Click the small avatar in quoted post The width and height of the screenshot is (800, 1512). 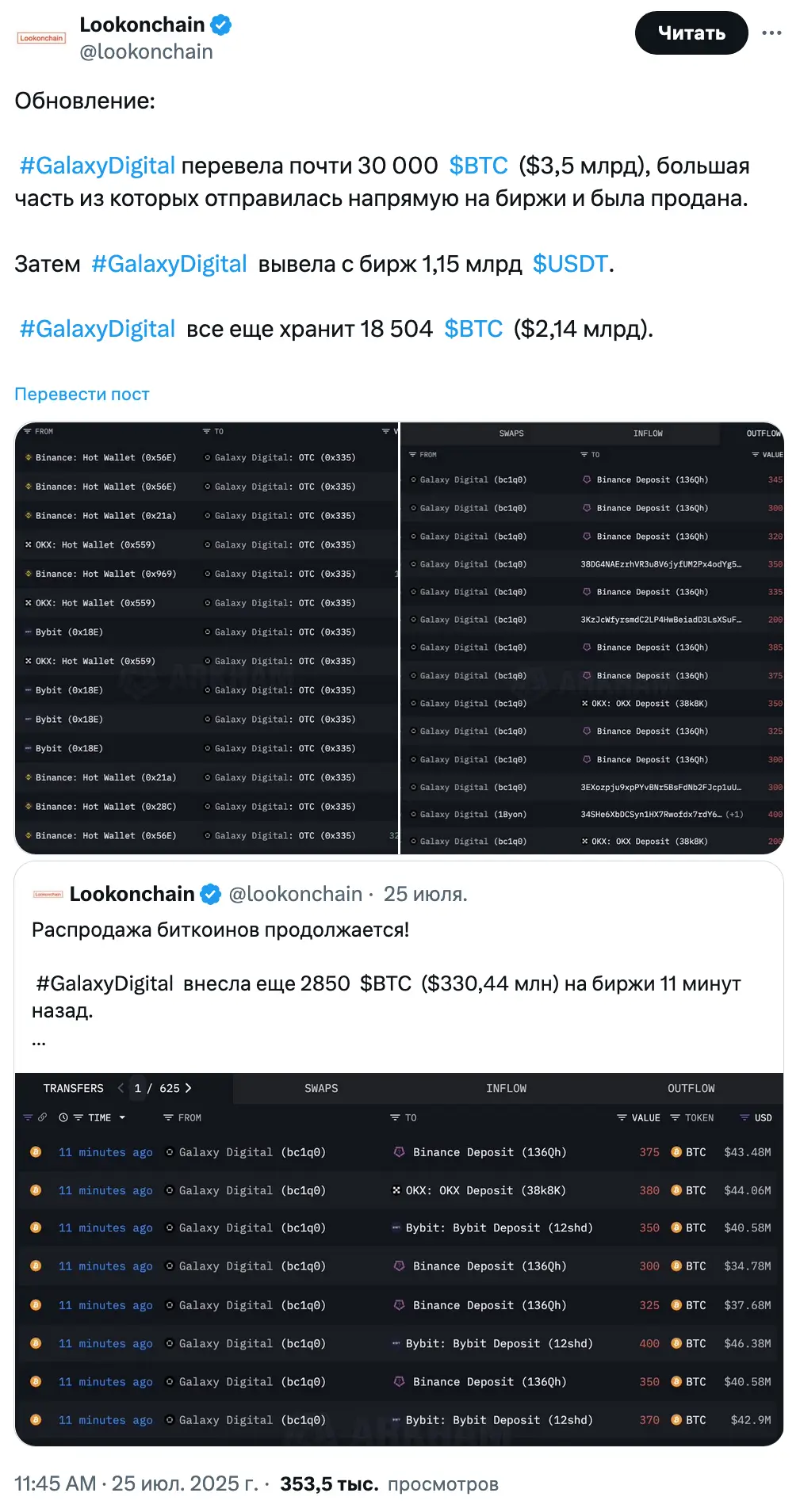click(x=48, y=895)
